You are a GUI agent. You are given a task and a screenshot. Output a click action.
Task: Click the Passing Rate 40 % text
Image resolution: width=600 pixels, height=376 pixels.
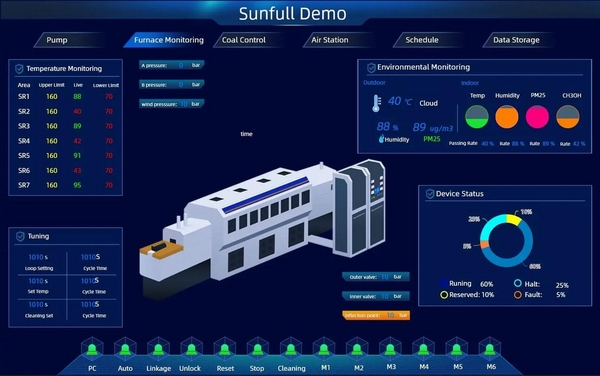pyautogui.click(x=471, y=143)
